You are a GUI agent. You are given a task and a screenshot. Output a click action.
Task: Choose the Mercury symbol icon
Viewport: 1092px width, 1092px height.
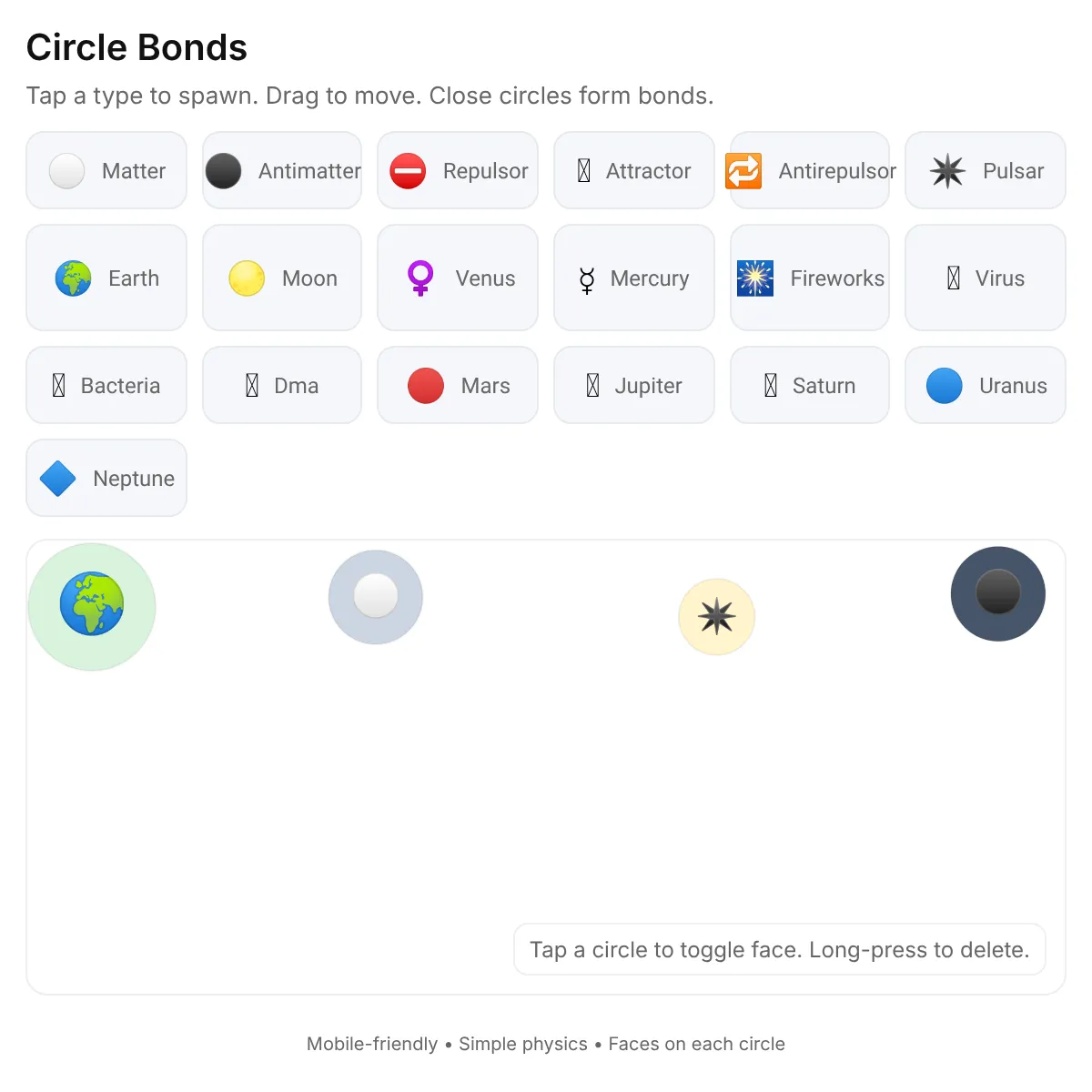click(587, 280)
